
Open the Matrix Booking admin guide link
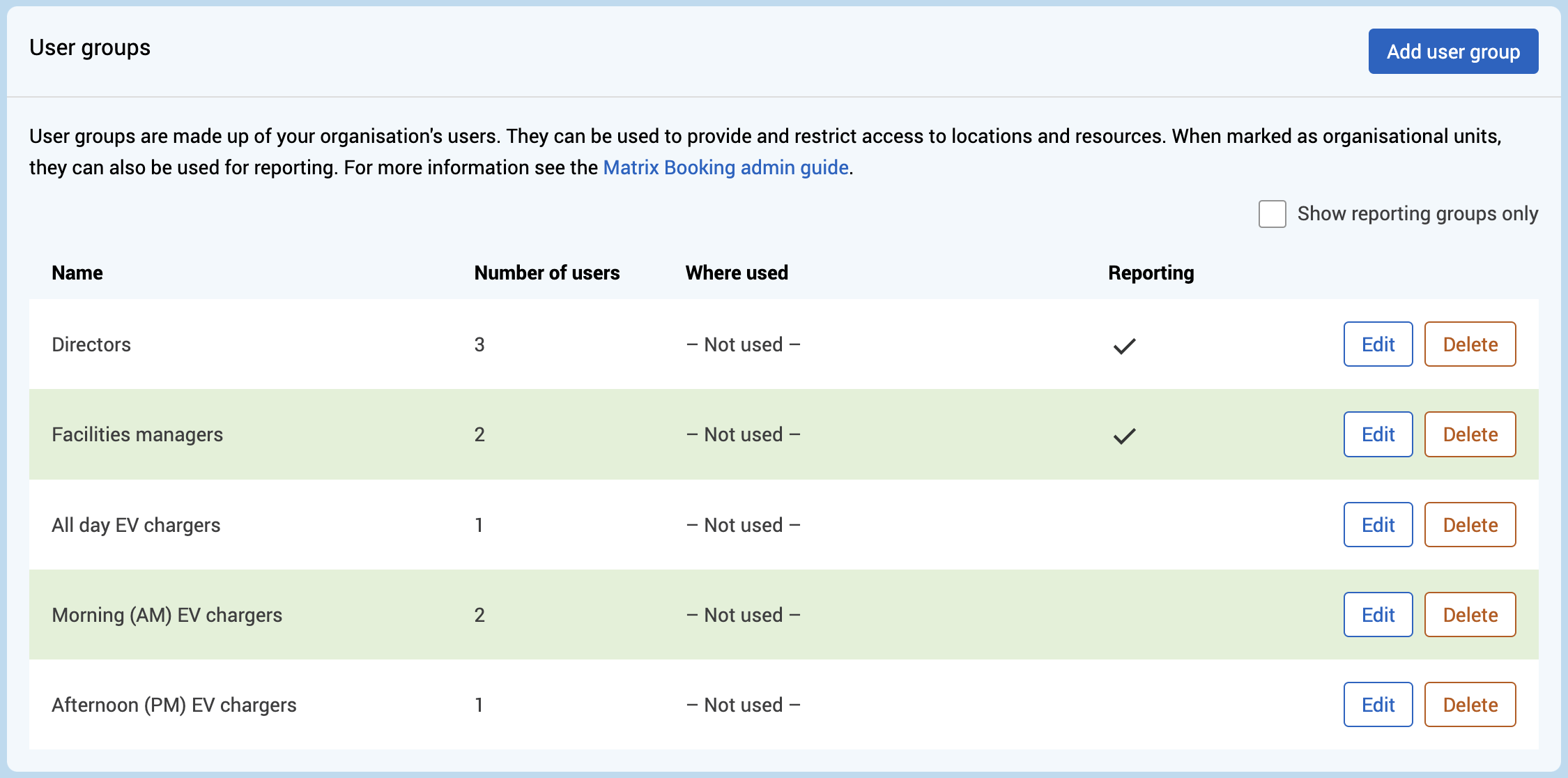click(725, 168)
